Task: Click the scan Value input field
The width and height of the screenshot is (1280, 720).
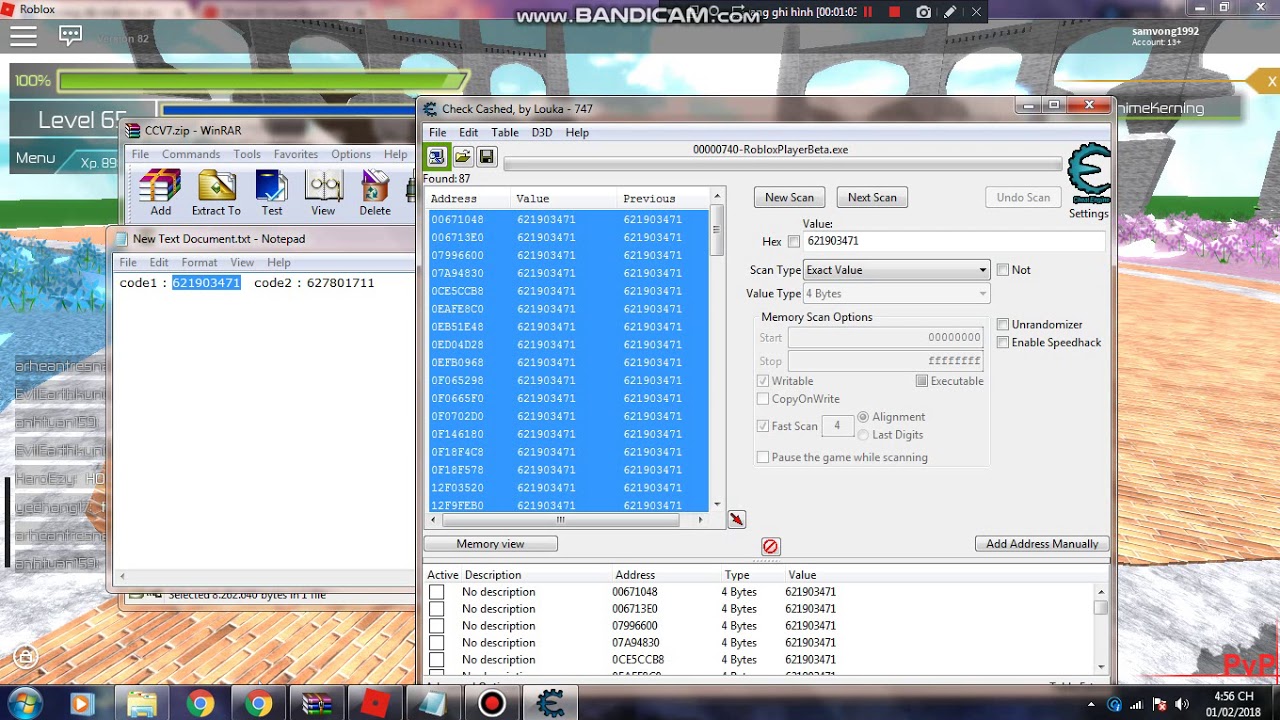Action: click(955, 241)
